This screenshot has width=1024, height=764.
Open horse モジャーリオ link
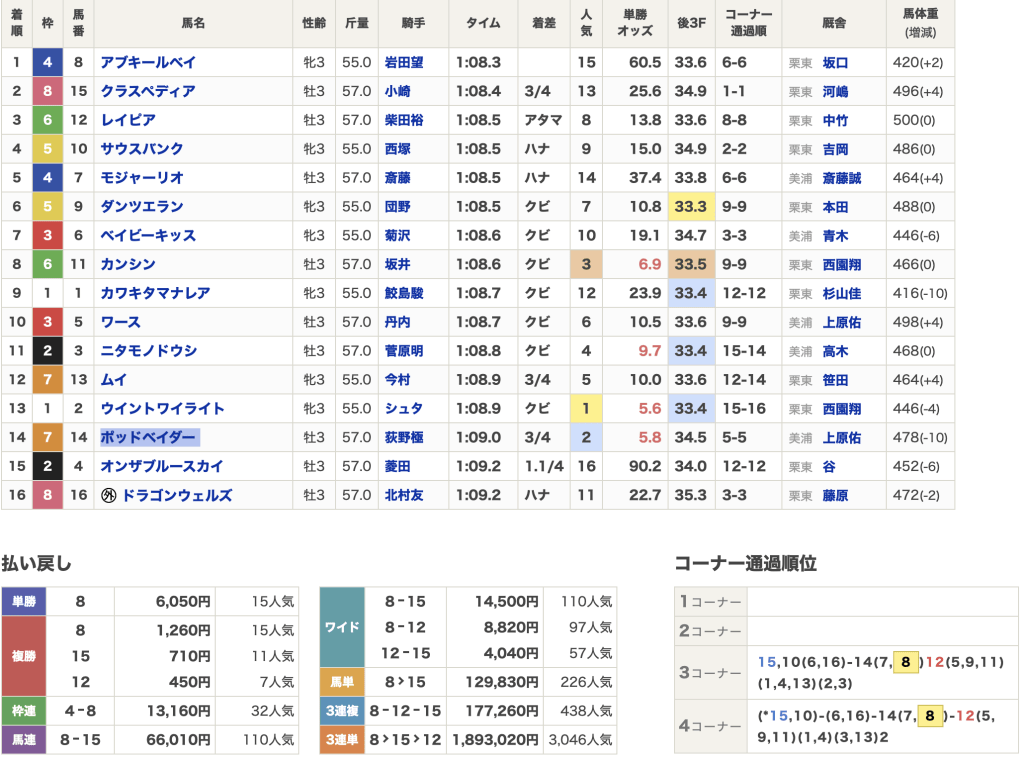tap(142, 178)
